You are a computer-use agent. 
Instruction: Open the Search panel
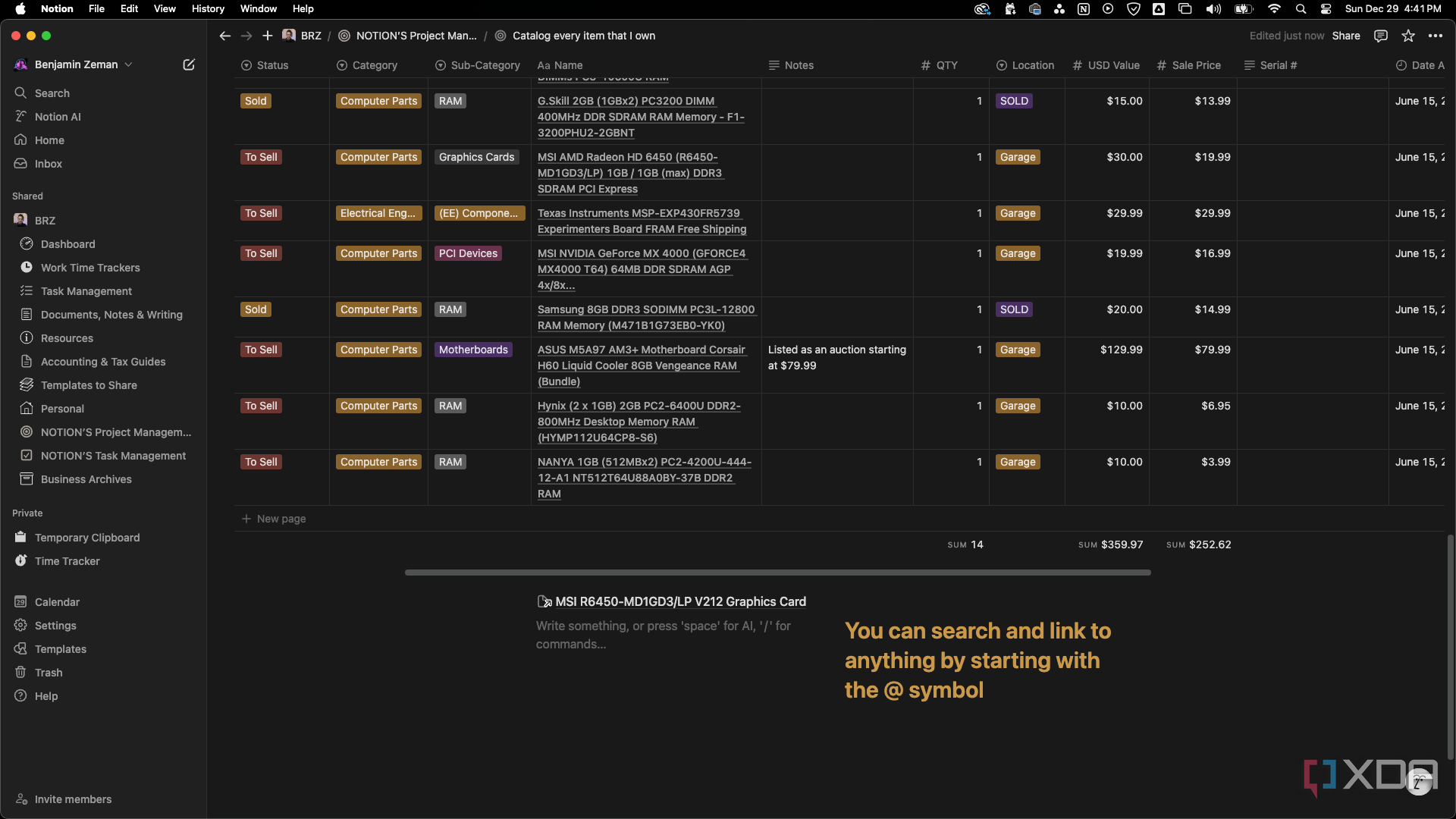click(52, 92)
